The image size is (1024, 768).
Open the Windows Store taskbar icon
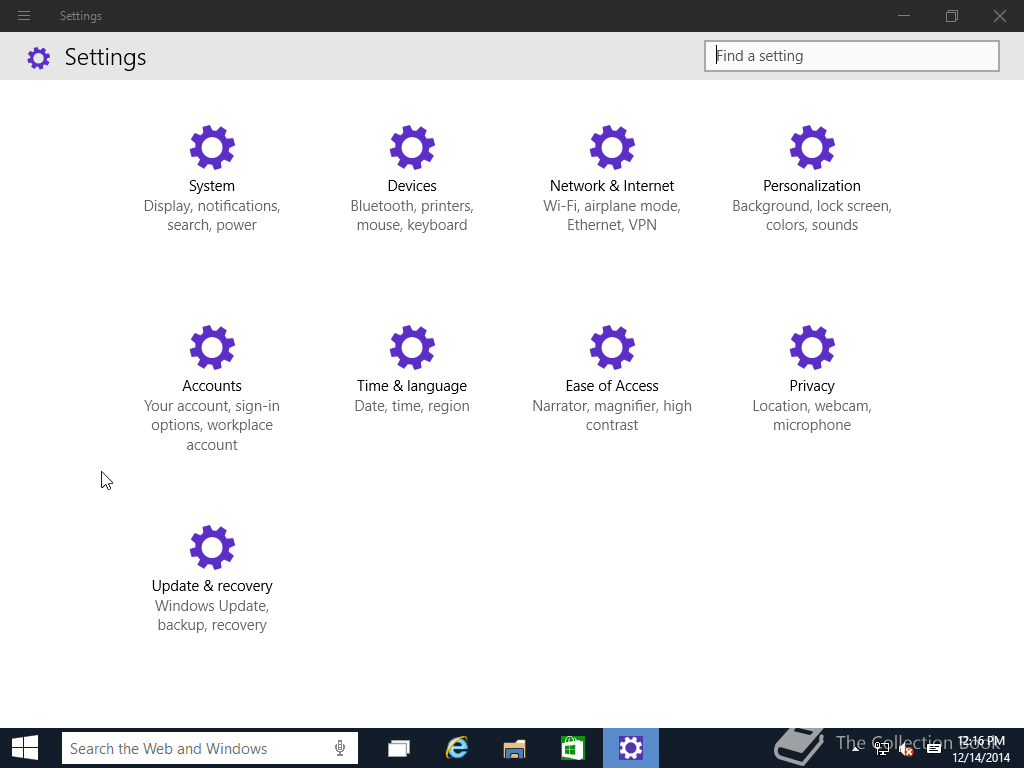(572, 748)
